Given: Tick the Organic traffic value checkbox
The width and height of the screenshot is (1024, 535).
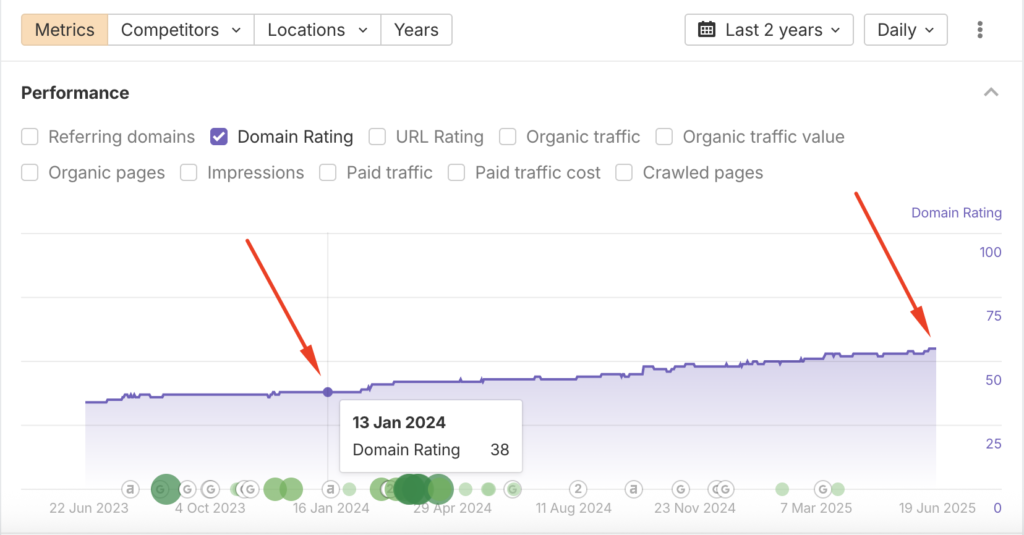Looking at the screenshot, I should (664, 137).
